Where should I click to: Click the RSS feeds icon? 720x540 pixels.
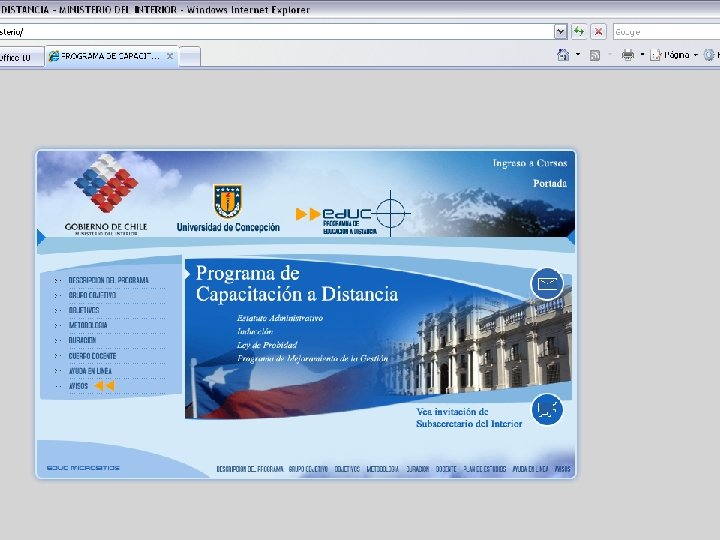pyautogui.click(x=595, y=56)
